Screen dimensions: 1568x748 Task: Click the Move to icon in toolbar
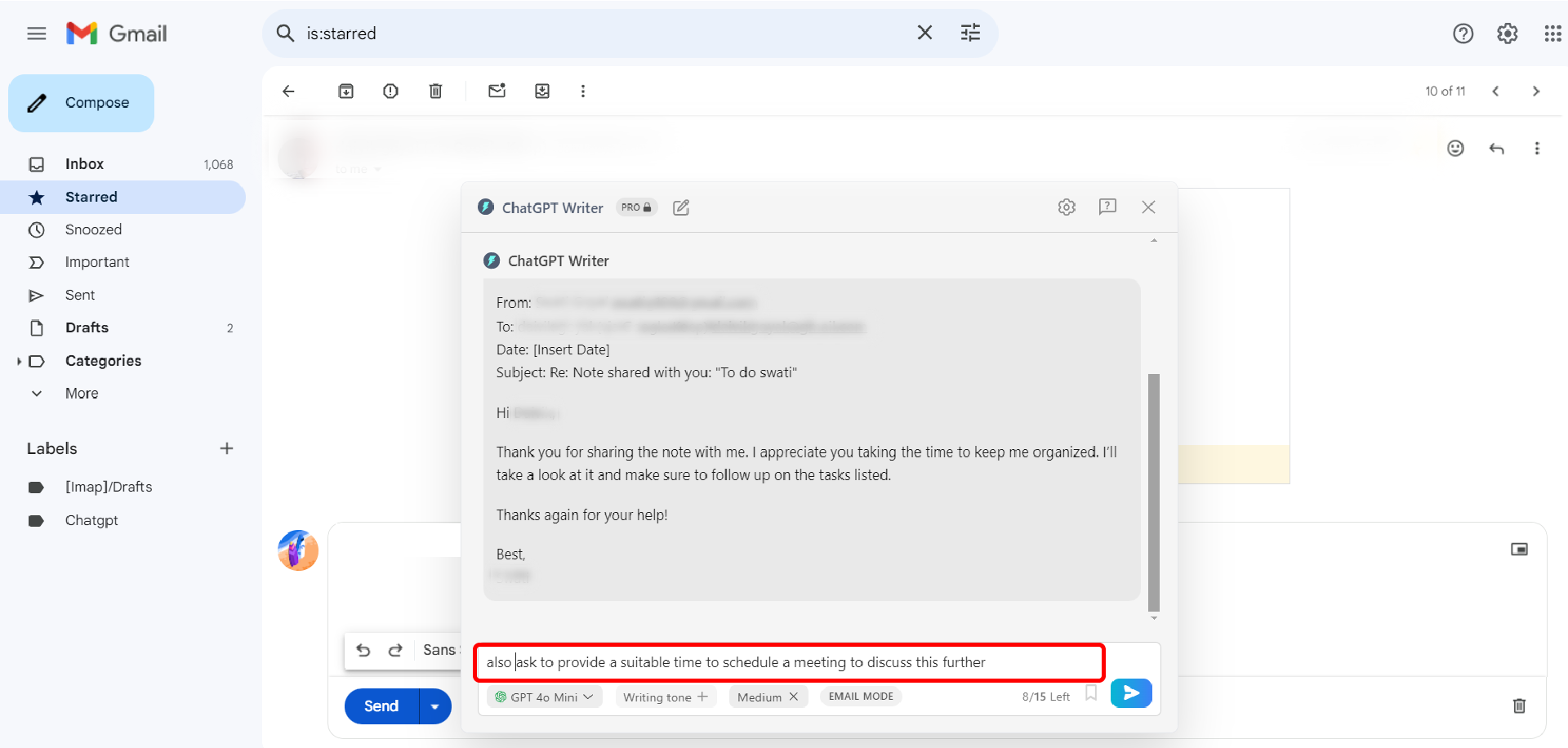click(x=542, y=91)
